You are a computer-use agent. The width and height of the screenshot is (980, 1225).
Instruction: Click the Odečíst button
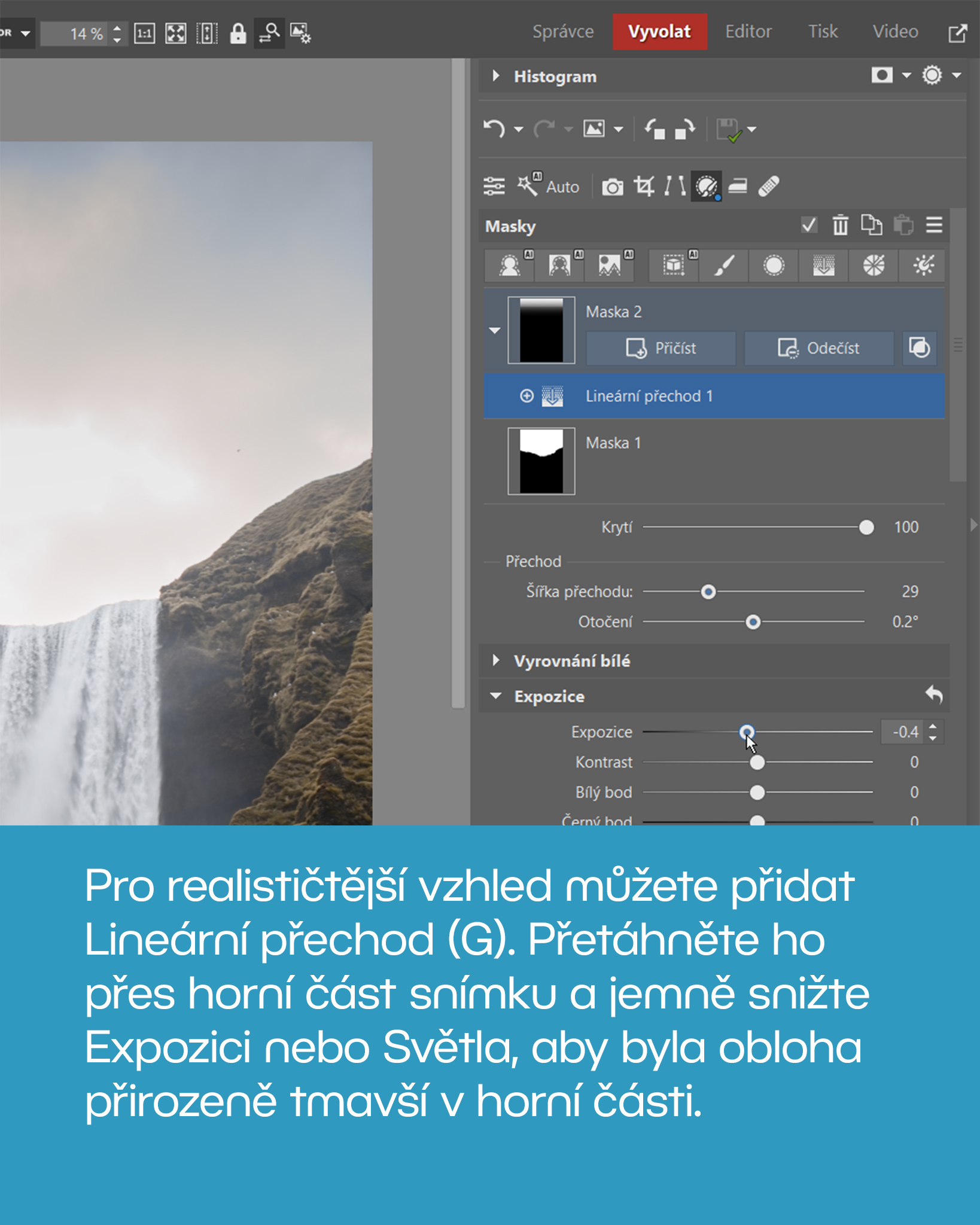pos(818,348)
